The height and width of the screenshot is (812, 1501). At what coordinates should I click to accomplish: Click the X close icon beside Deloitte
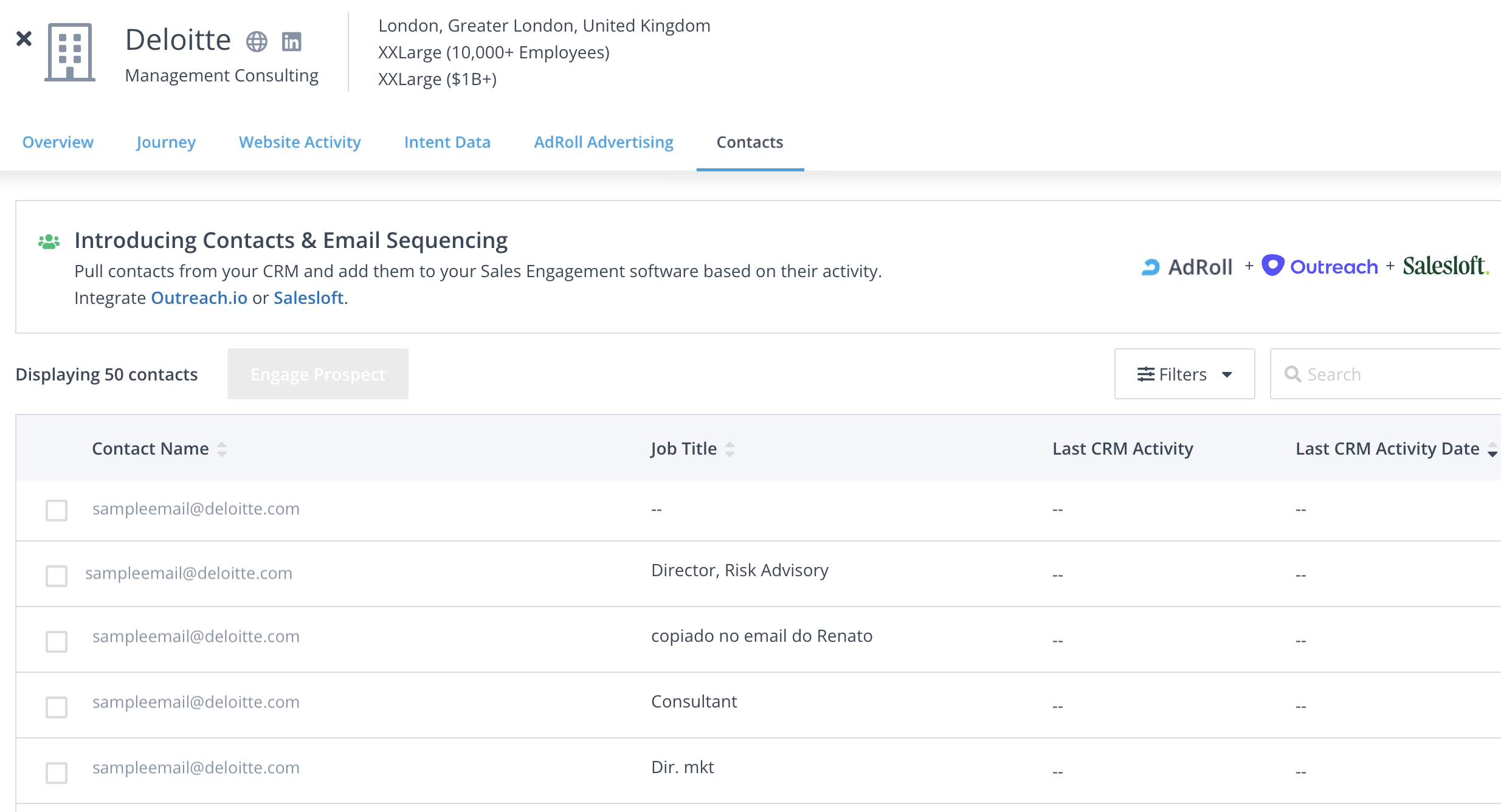coord(24,39)
